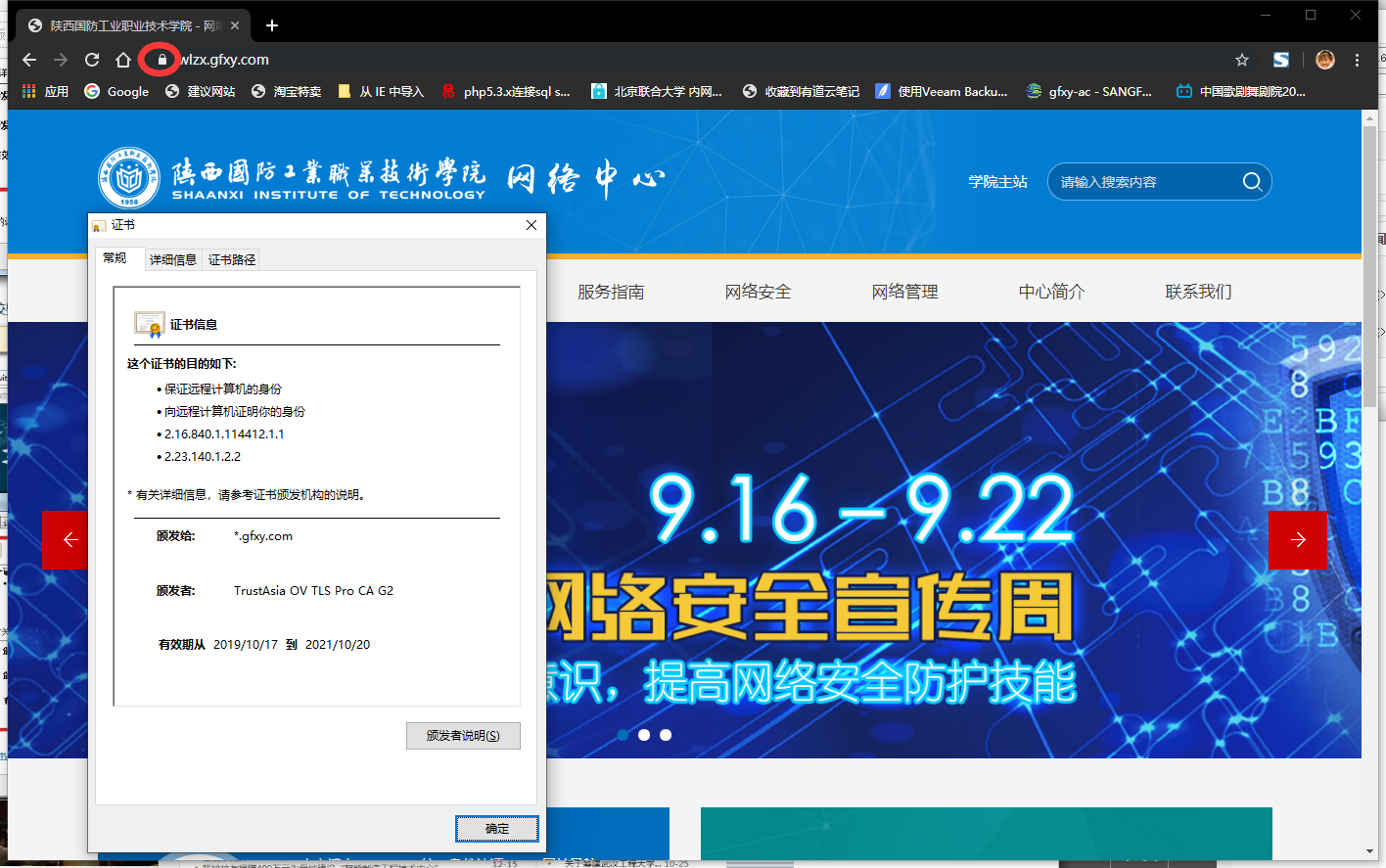
Task: Go back using the back arrow
Action: click(29, 60)
